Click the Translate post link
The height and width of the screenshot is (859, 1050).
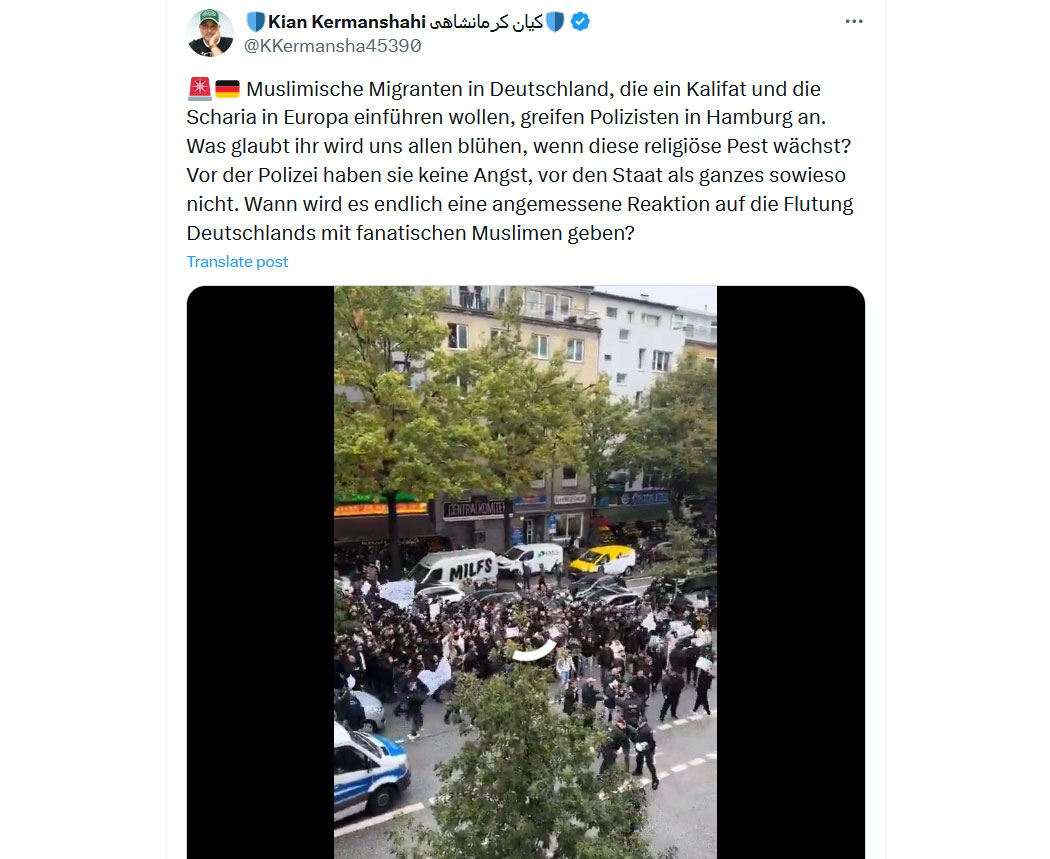(x=237, y=262)
